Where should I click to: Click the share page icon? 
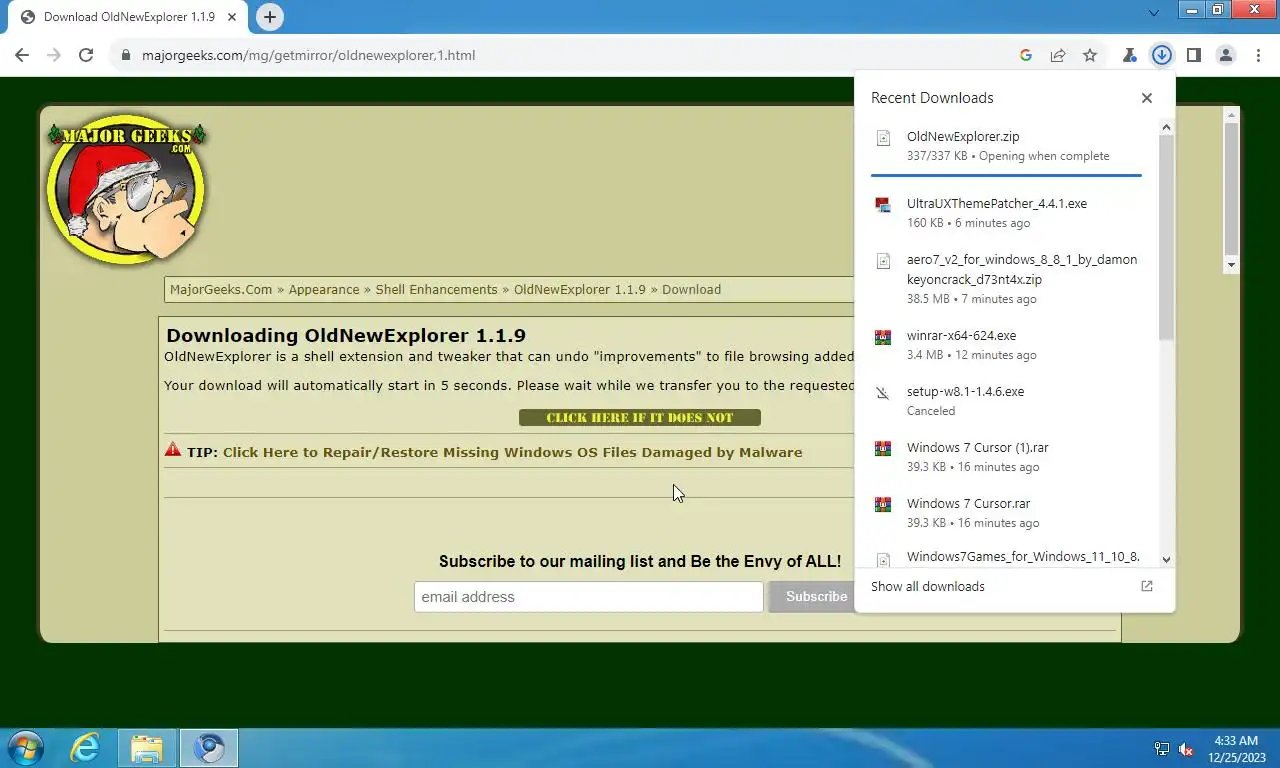1058,55
